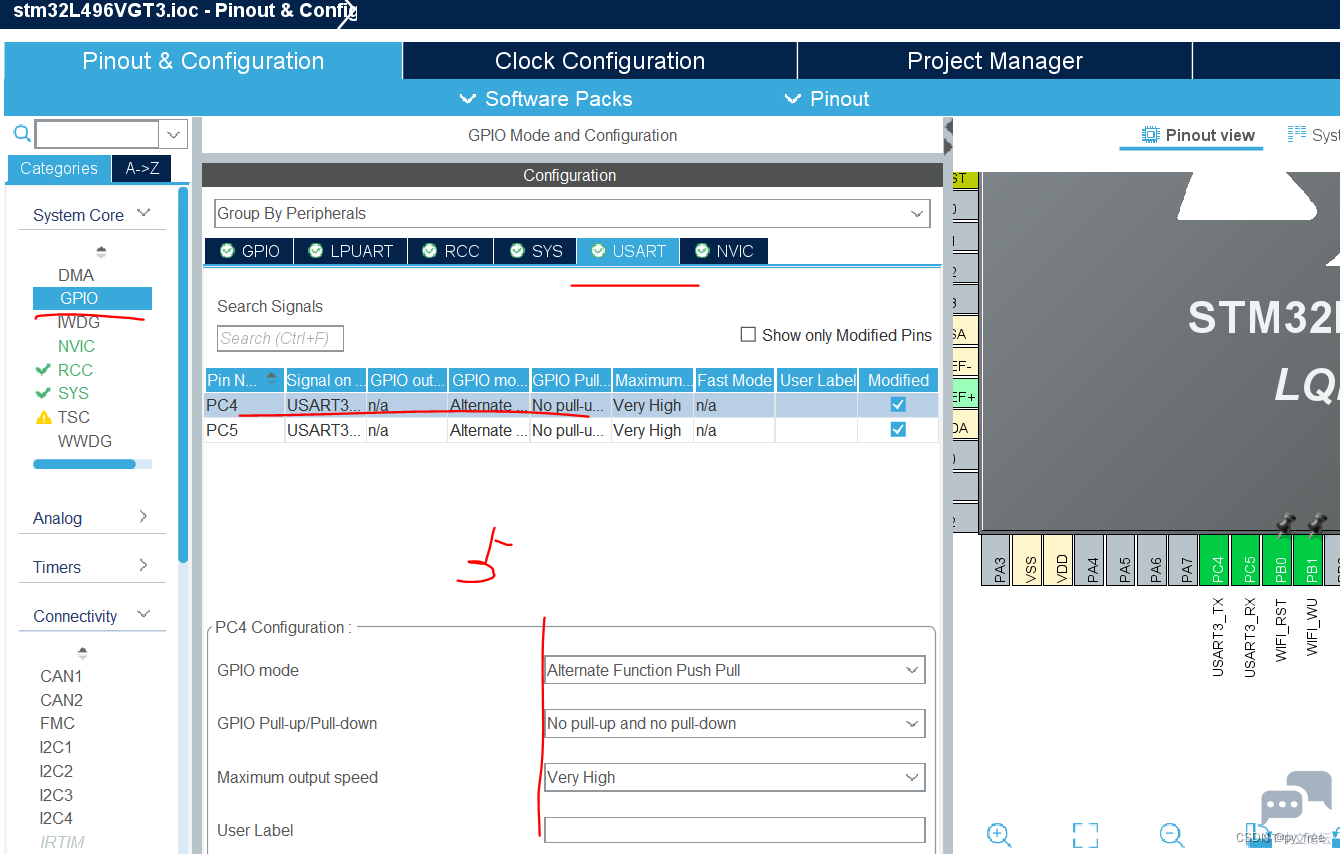Open the sidebar search dropdown arrow
Screen dimensions: 1340x854
[174, 134]
